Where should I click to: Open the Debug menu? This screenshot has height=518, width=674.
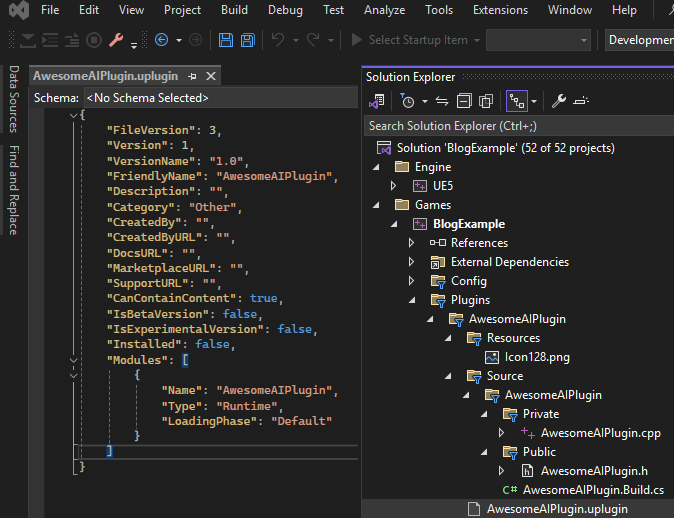[285, 10]
